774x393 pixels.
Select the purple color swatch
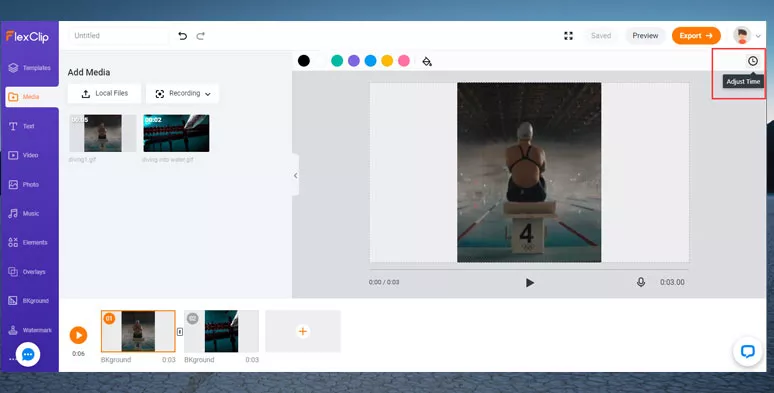(x=354, y=61)
